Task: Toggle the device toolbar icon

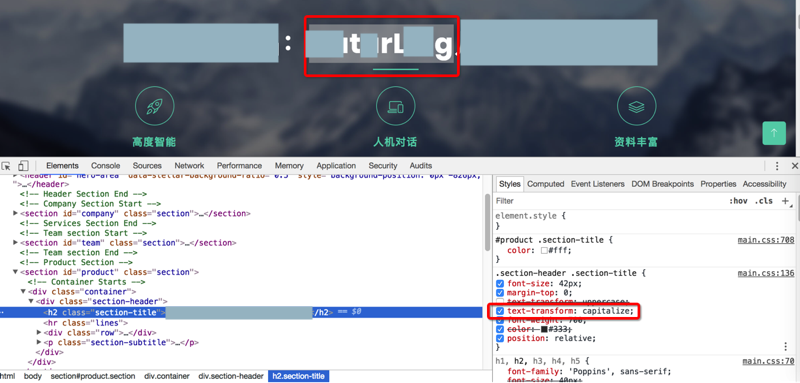Action: [x=23, y=166]
